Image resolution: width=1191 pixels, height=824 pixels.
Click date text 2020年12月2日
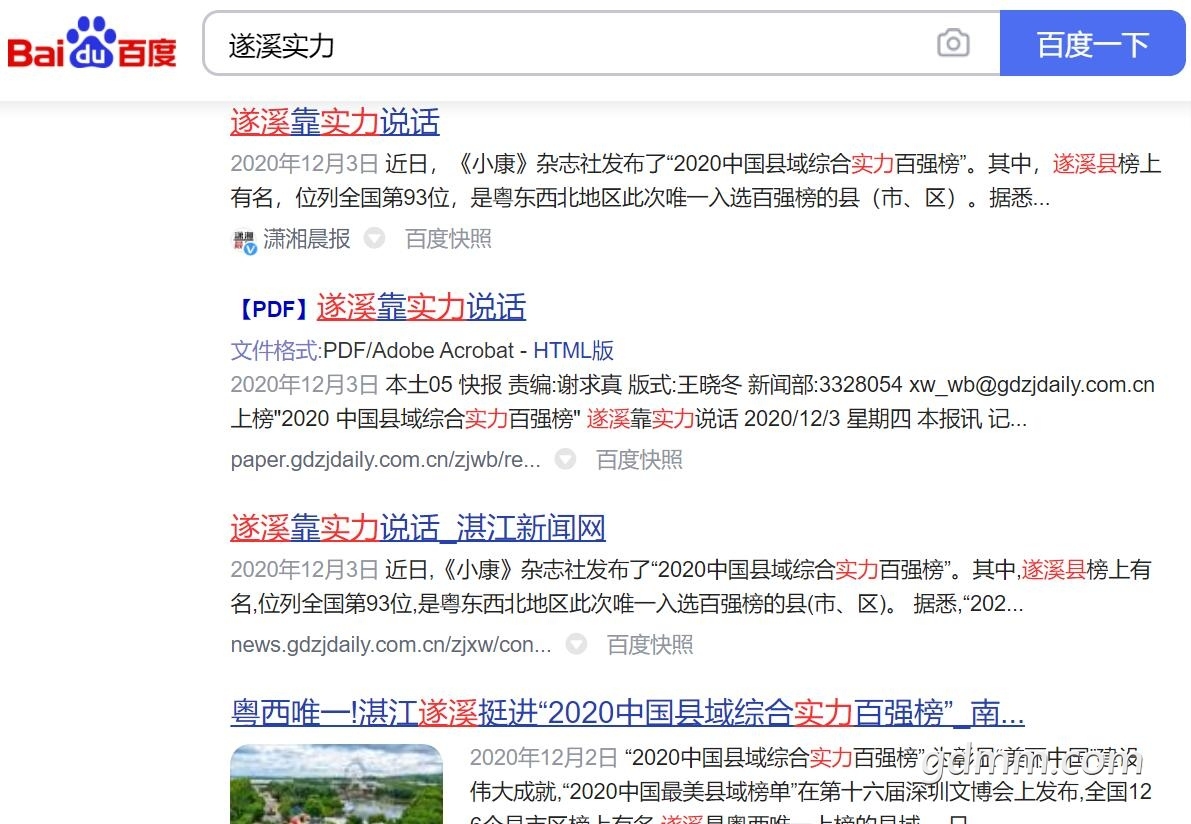(544, 757)
